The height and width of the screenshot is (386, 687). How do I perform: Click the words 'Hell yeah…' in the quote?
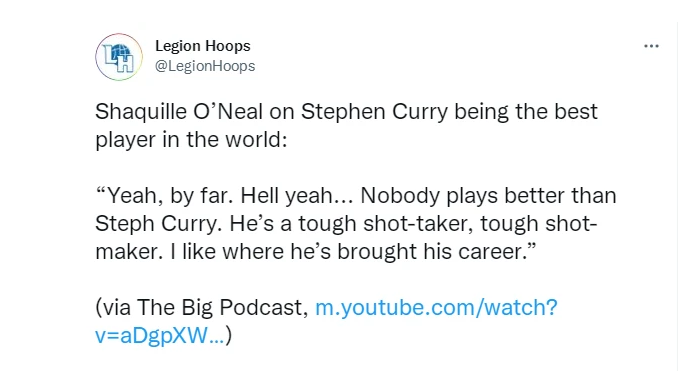pyautogui.click(x=297, y=195)
